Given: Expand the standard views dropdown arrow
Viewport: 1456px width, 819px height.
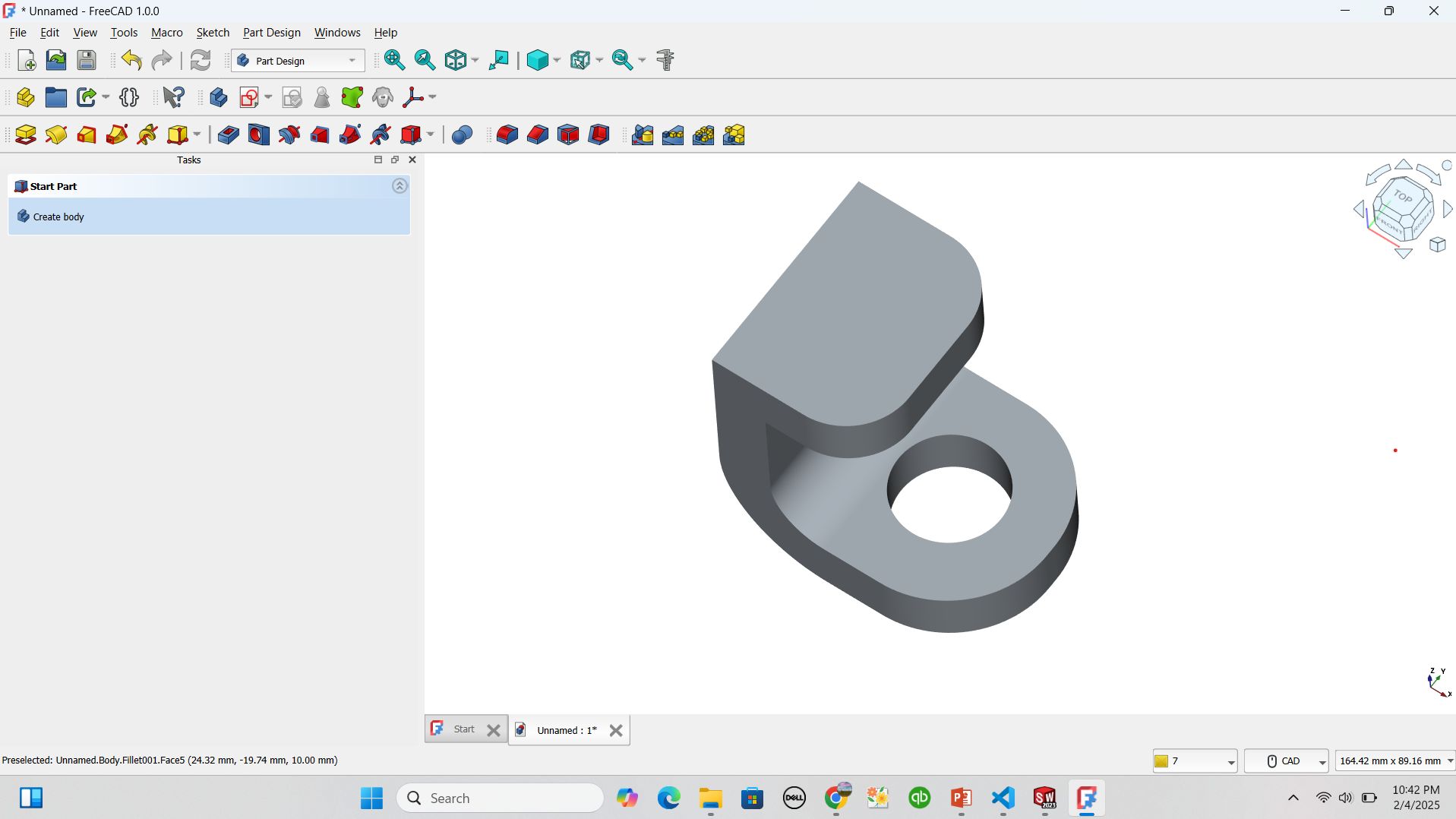Looking at the screenshot, I should tap(475, 60).
